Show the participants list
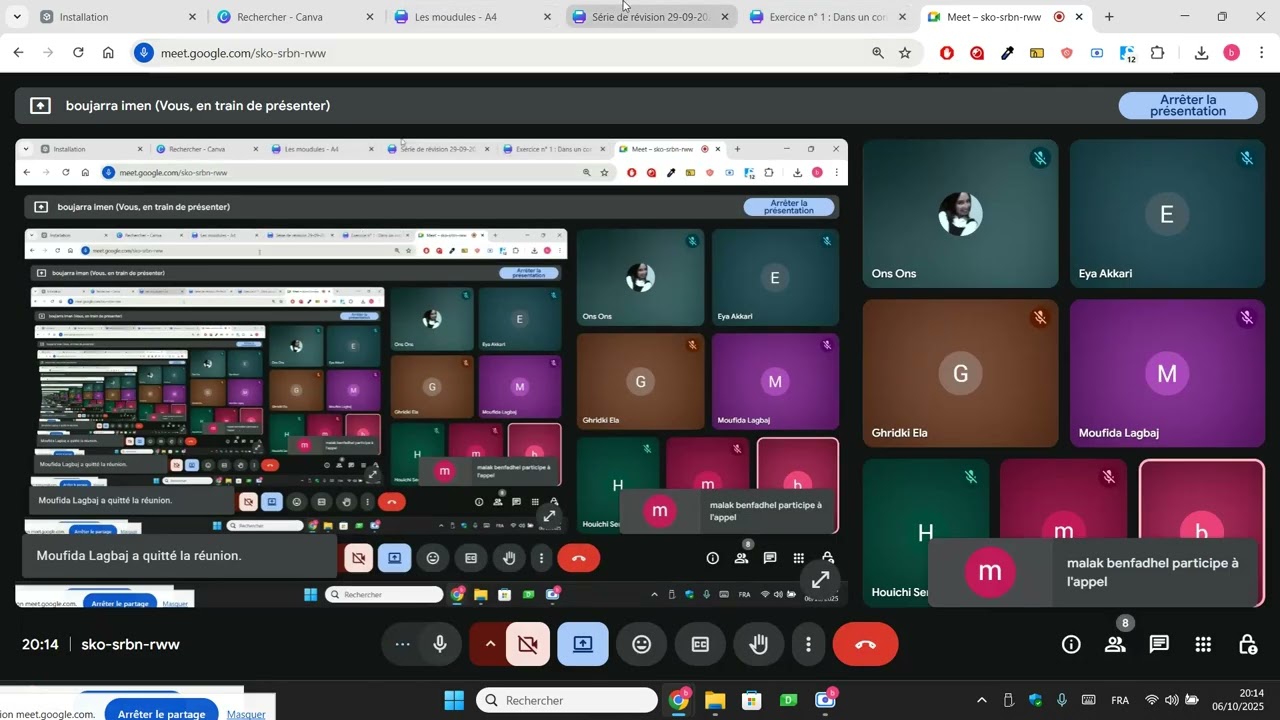The width and height of the screenshot is (1280, 720). (x=1116, y=645)
